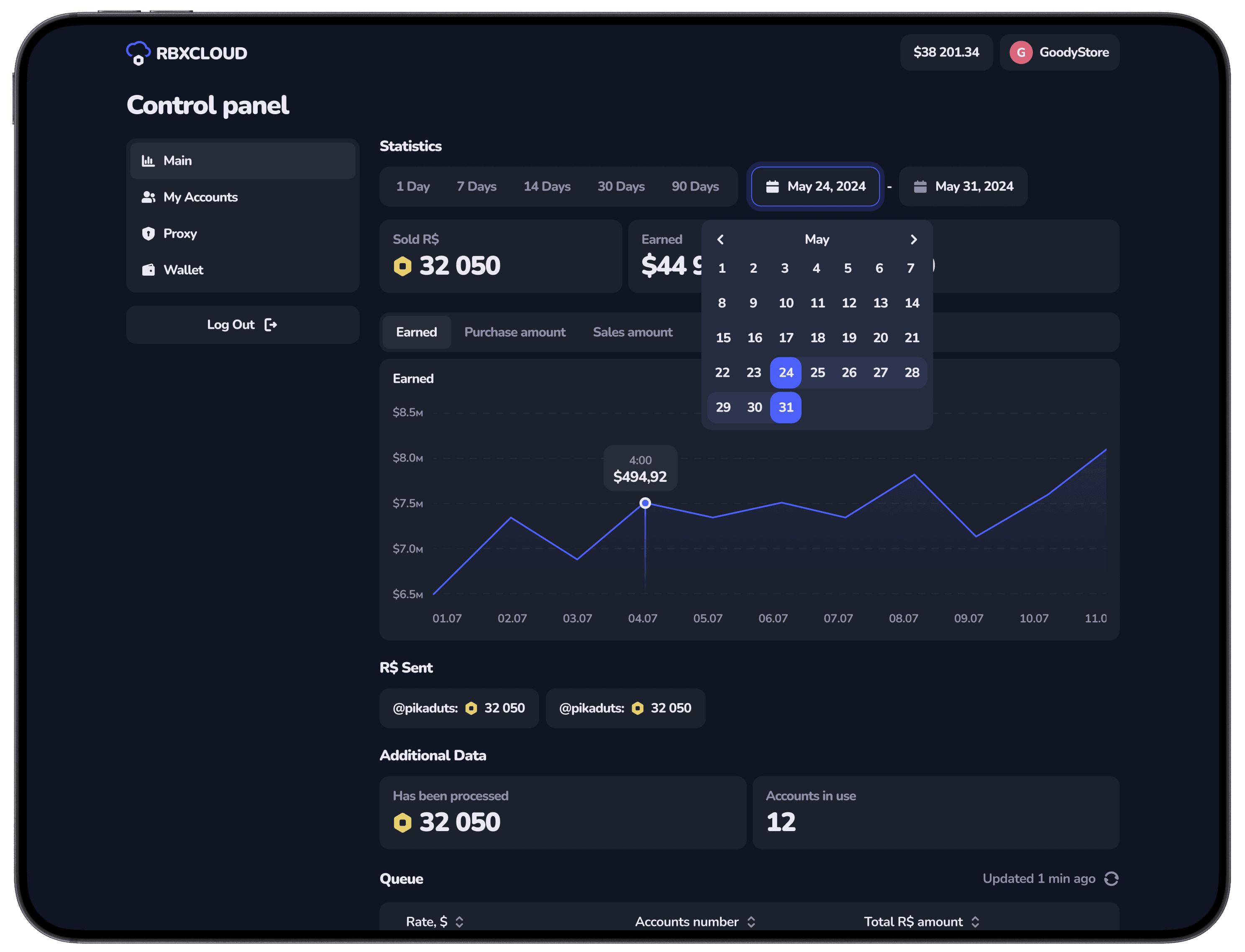Screen dimensions: 1245x952
Task: Click calendar icon in May 31 field
Action: click(920, 187)
